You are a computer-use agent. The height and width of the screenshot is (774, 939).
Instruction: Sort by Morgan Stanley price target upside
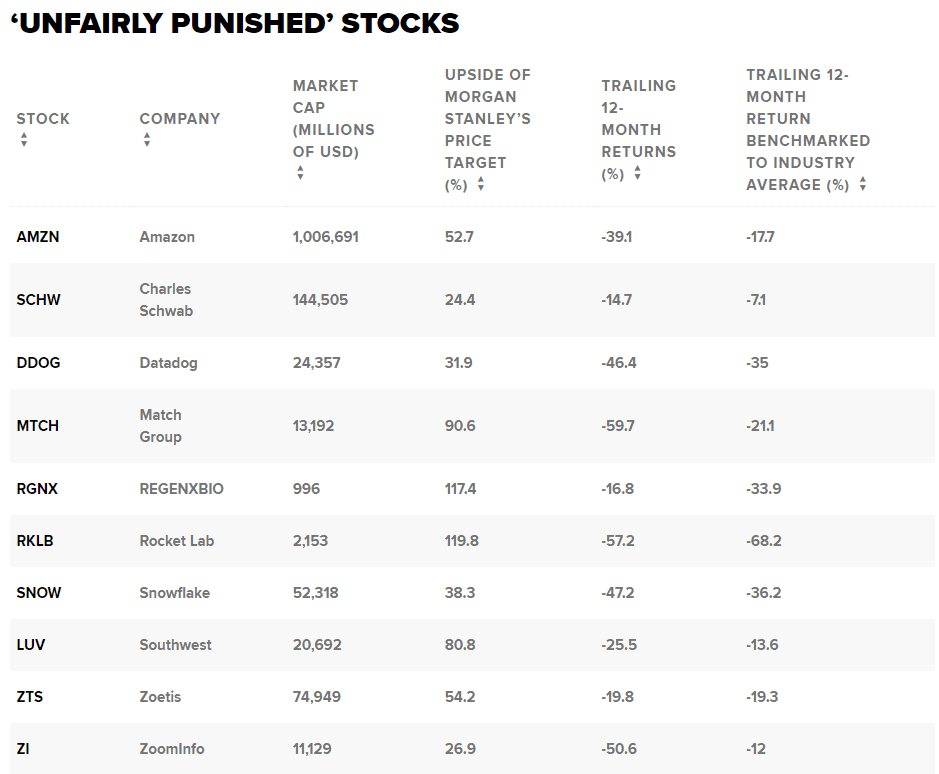click(x=480, y=184)
